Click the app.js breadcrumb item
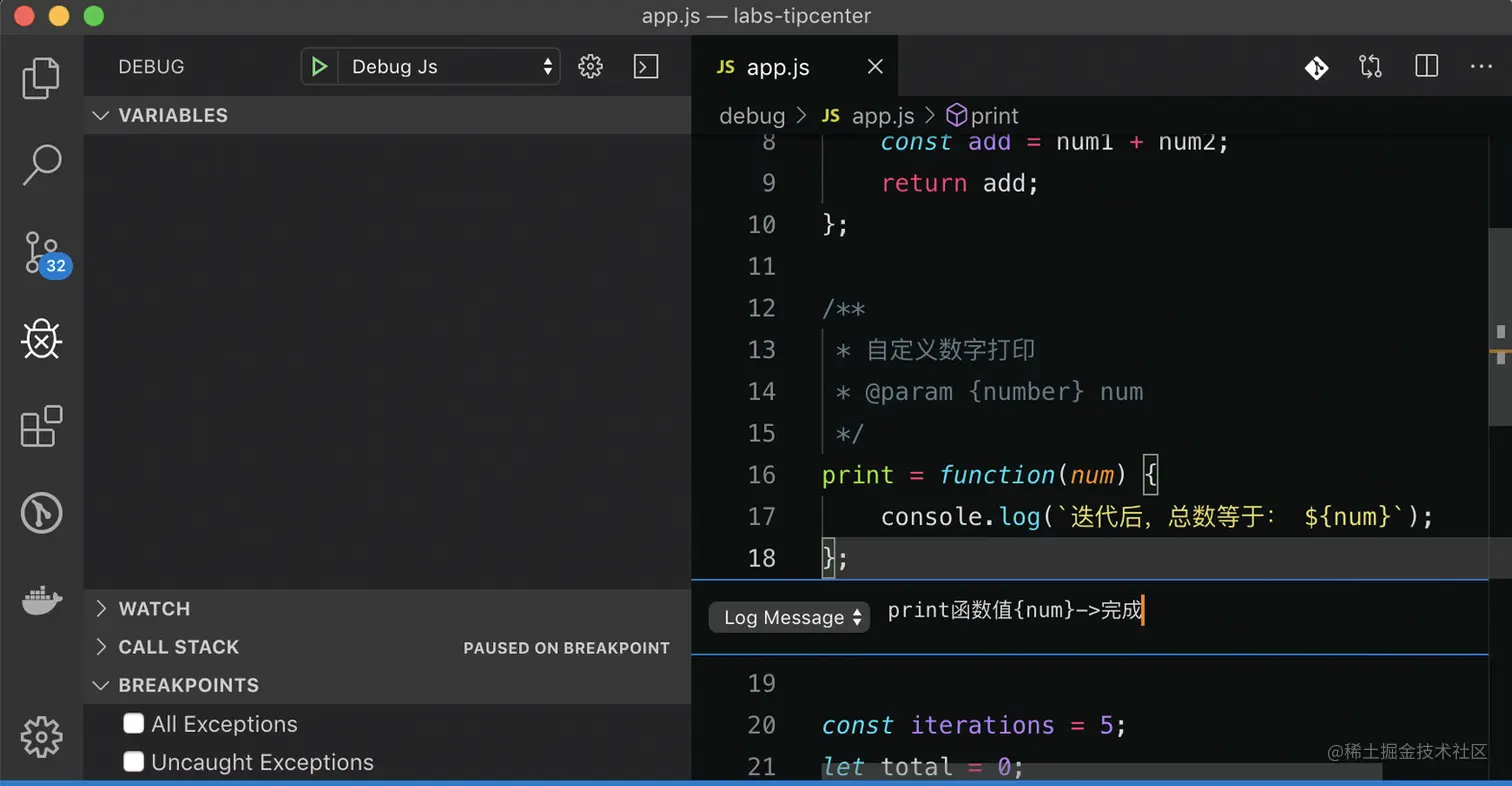This screenshot has height=786, width=1512. [x=868, y=116]
